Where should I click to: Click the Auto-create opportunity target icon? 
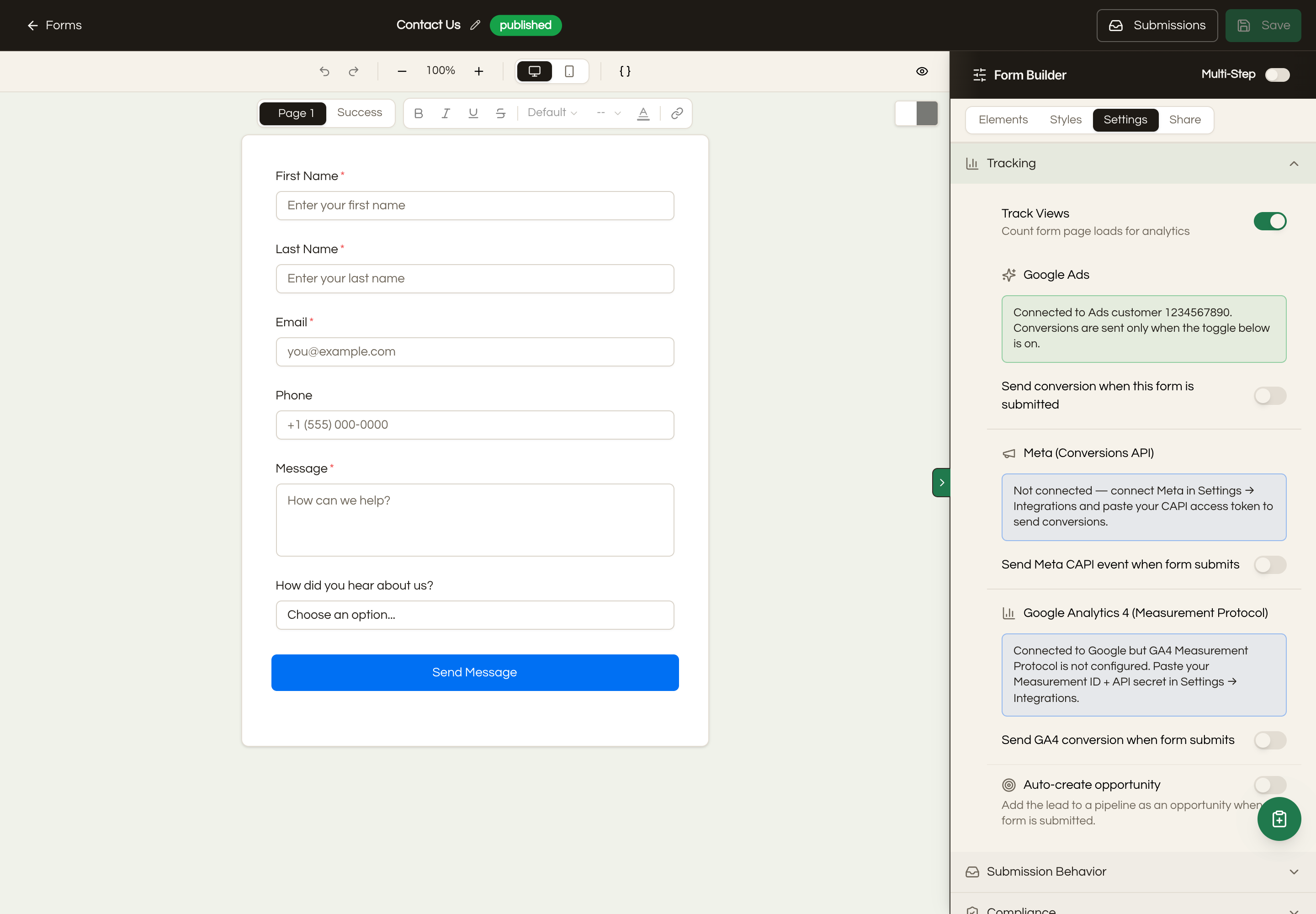tap(1008, 785)
